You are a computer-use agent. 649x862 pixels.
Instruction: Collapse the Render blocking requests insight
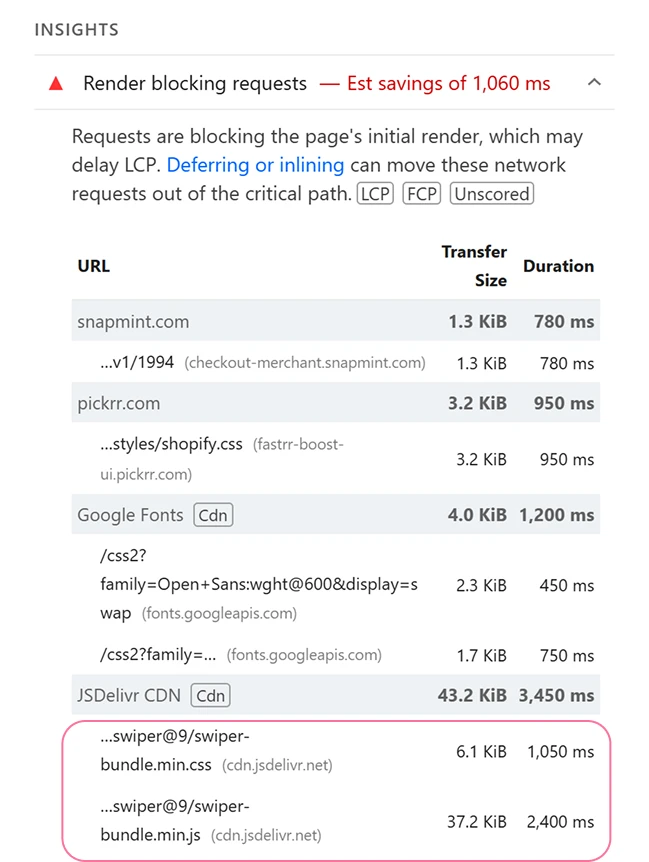[594, 82]
